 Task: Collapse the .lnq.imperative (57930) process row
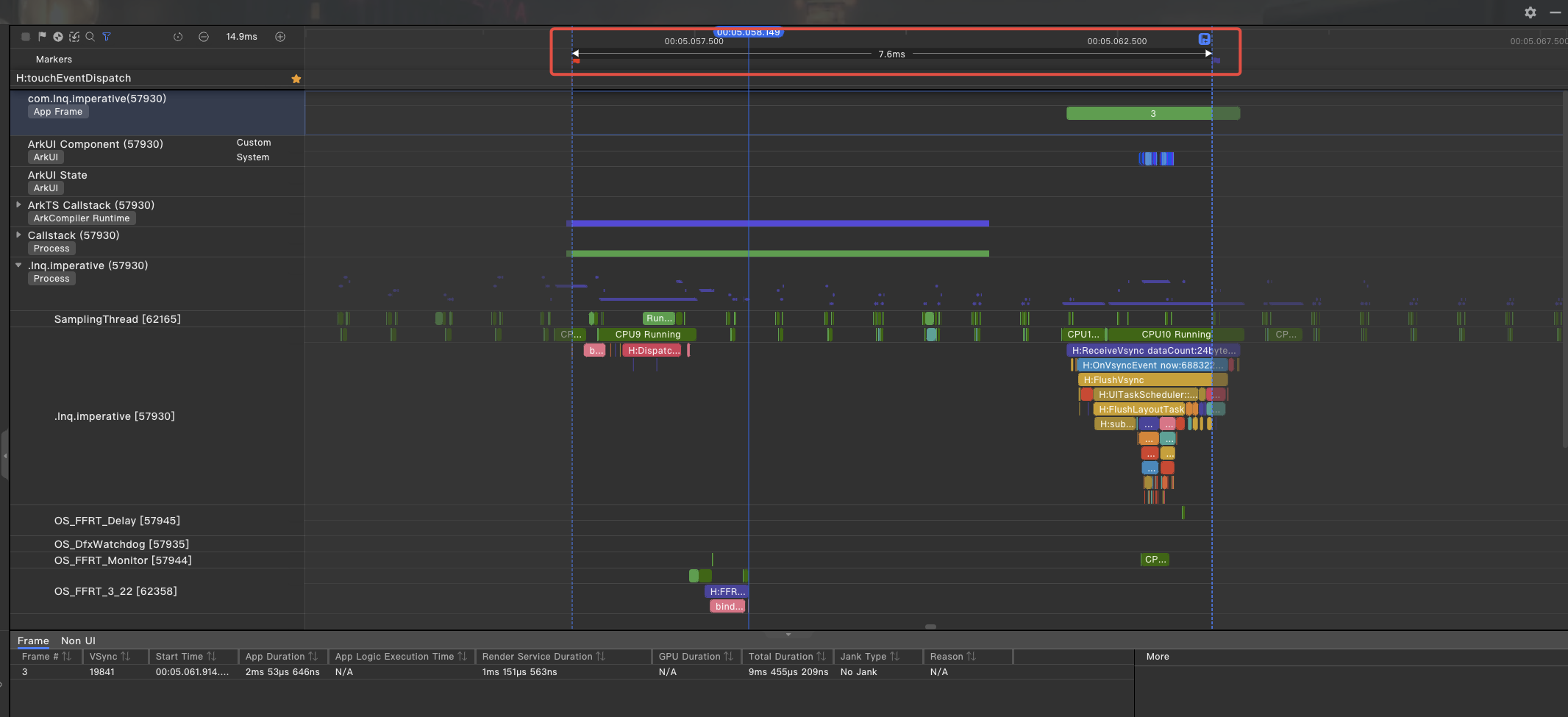[x=18, y=265]
